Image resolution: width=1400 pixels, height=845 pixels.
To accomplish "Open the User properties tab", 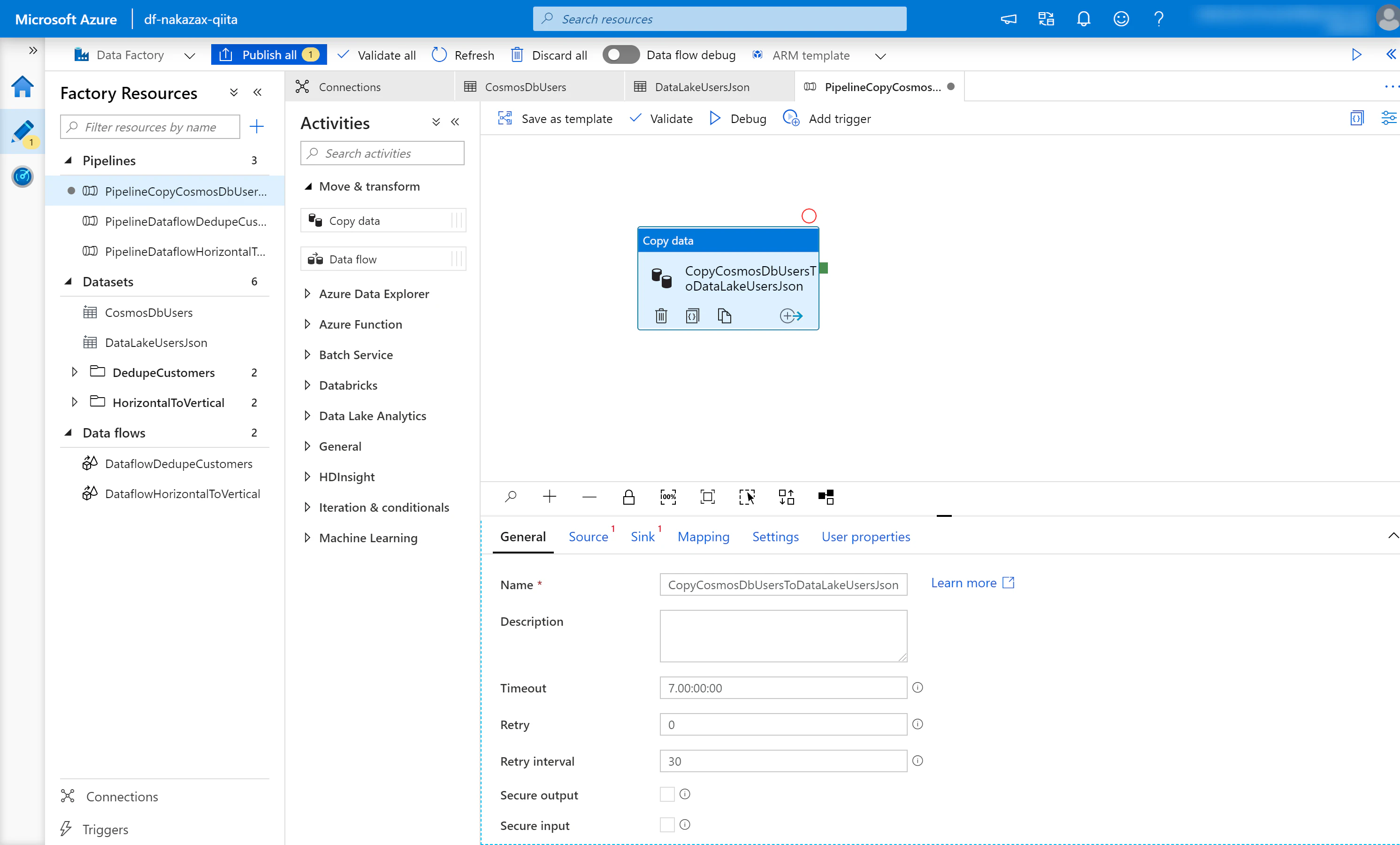I will click(865, 537).
